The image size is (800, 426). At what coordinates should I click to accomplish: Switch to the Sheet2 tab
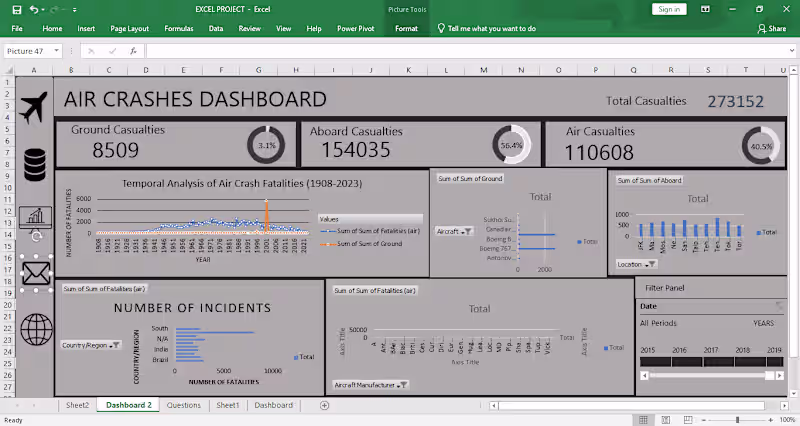[77, 405]
